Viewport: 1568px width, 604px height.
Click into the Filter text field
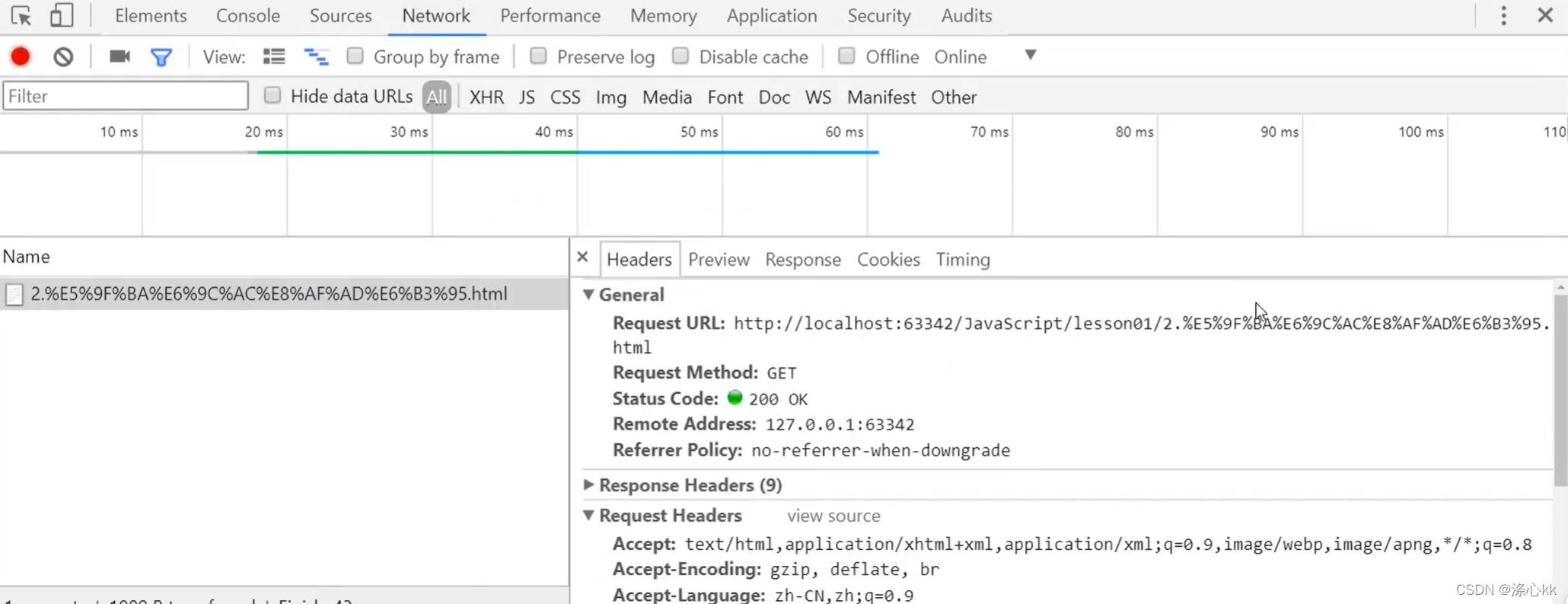pos(126,96)
